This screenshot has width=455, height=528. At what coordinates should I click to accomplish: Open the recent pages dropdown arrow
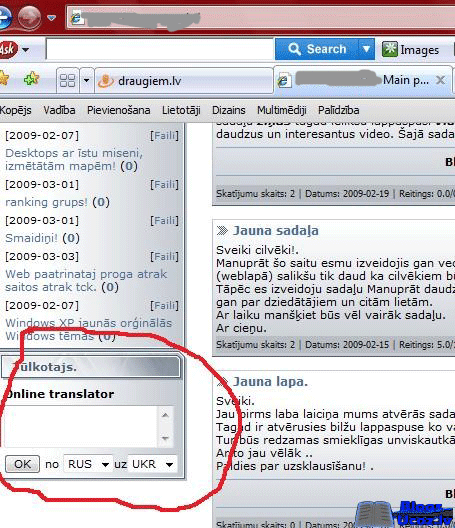pos(52,18)
